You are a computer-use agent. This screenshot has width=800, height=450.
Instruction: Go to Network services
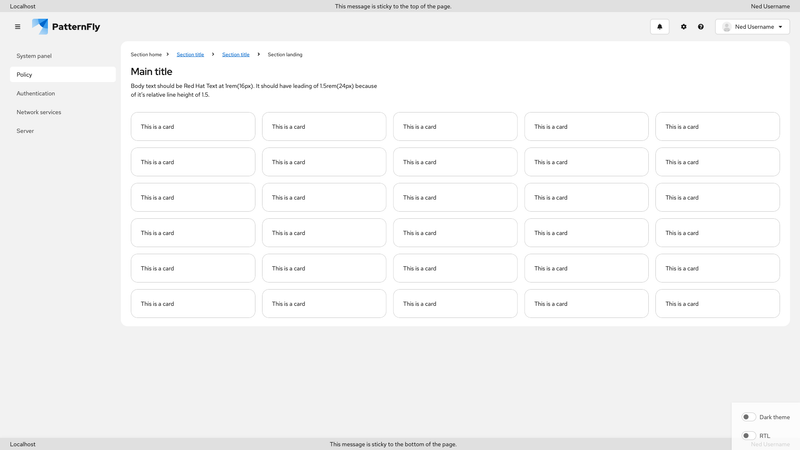coord(39,112)
